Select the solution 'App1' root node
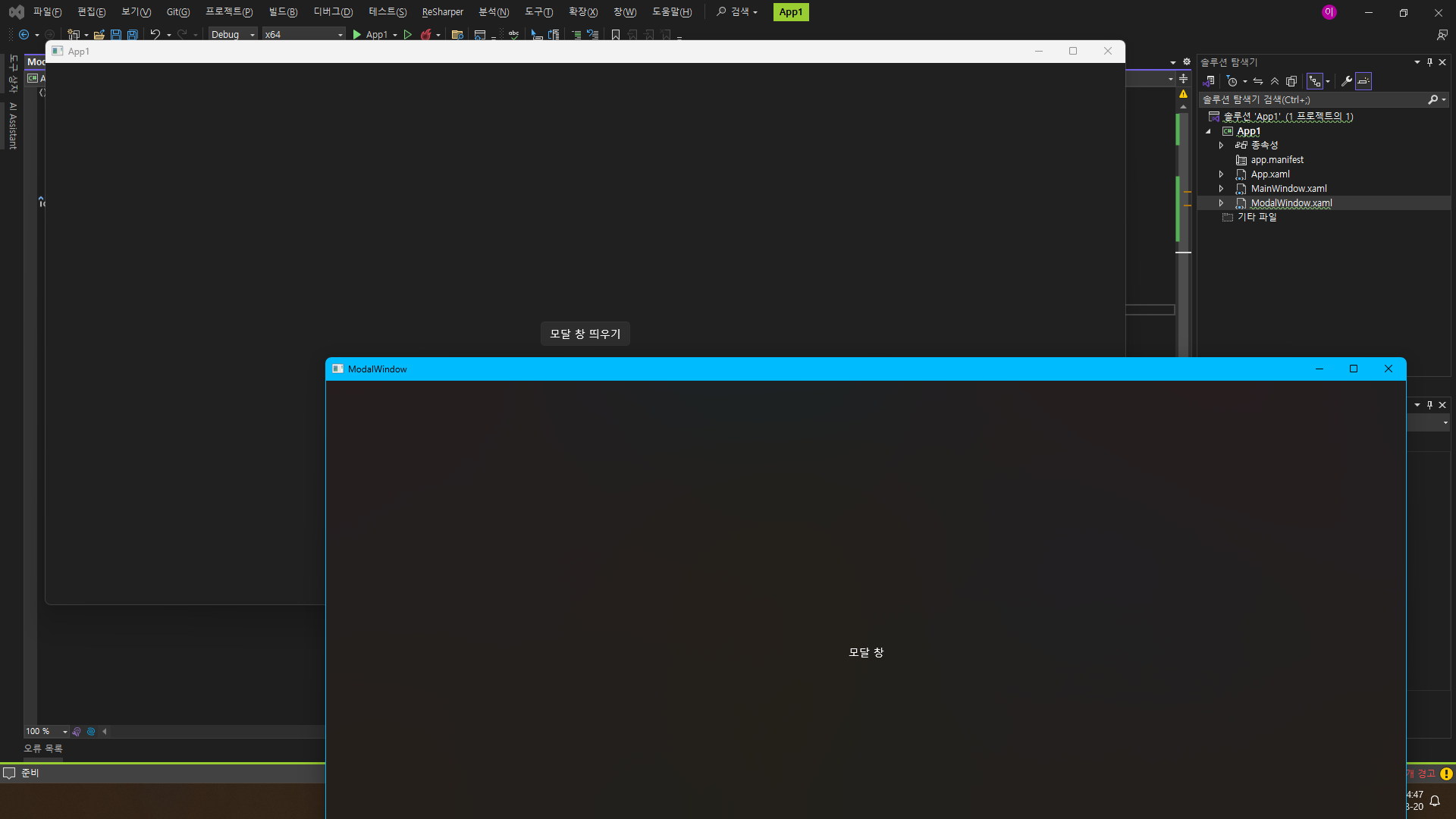The width and height of the screenshot is (1456, 819). [1288, 117]
